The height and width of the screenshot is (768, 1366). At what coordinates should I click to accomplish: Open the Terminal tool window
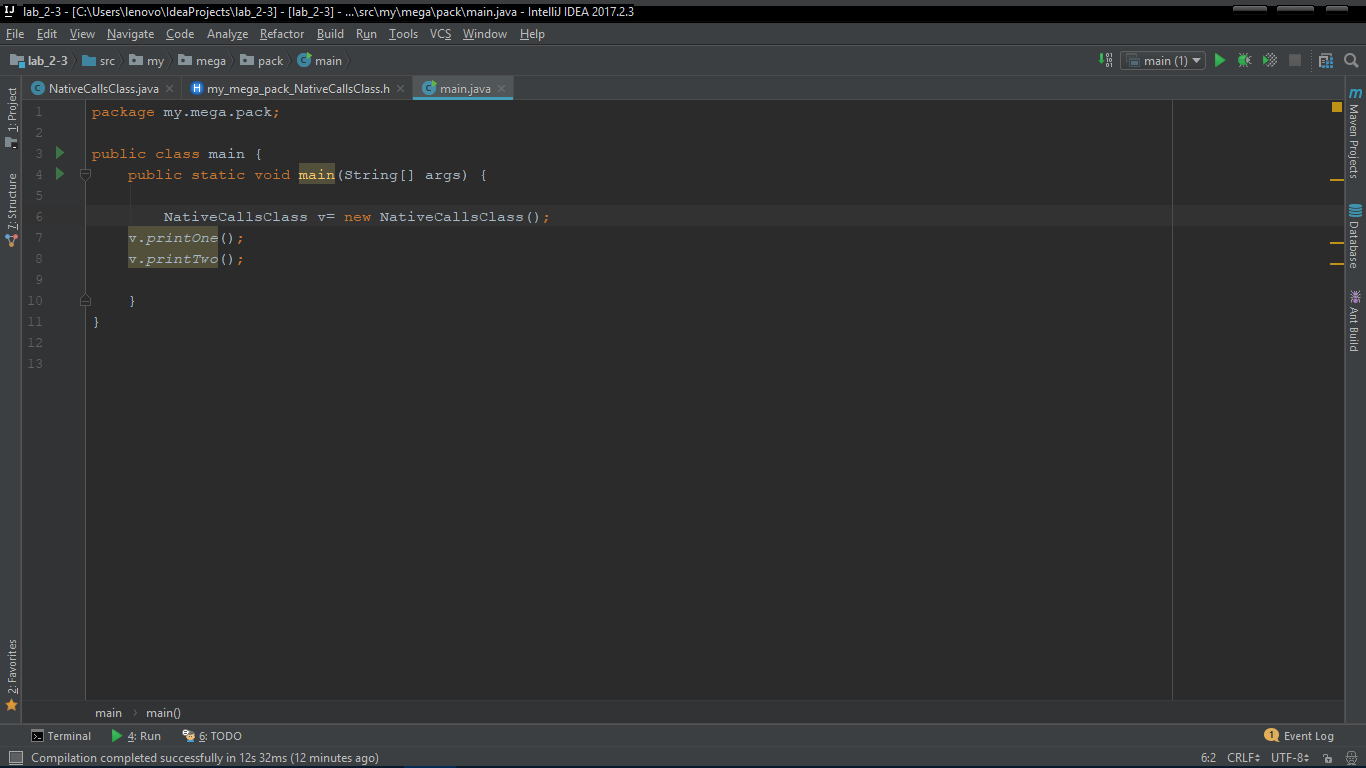[x=61, y=736]
